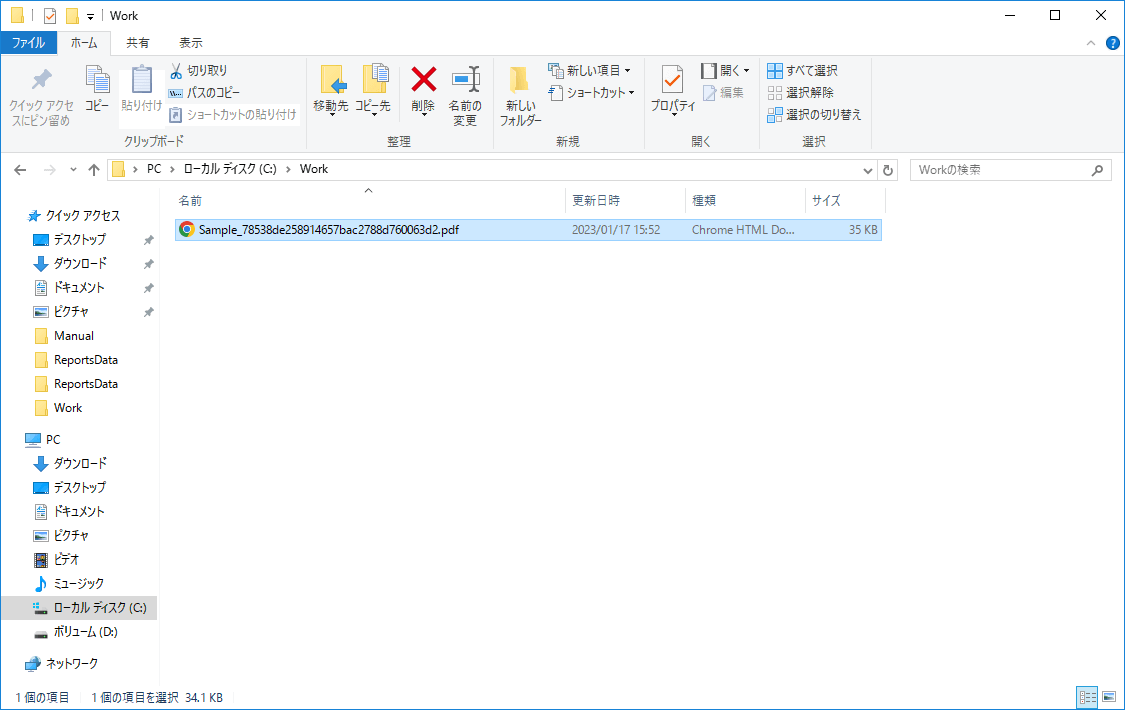Create new folder with 新しいフォルダー
This screenshot has width=1125, height=710.
pyautogui.click(x=520, y=96)
